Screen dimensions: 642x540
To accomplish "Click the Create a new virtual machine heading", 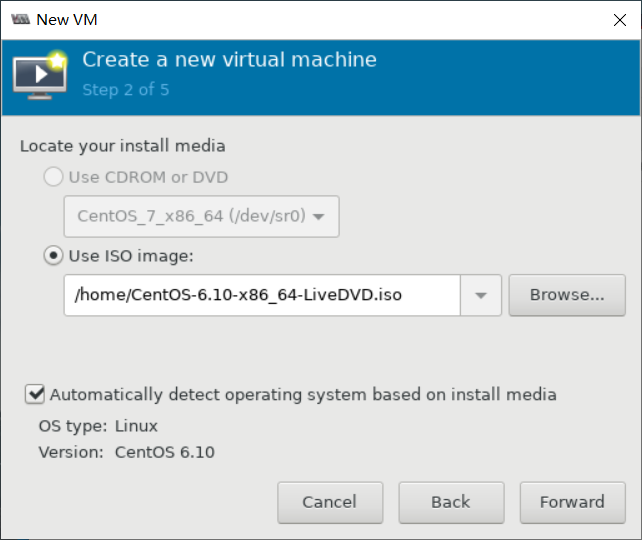I will point(229,60).
